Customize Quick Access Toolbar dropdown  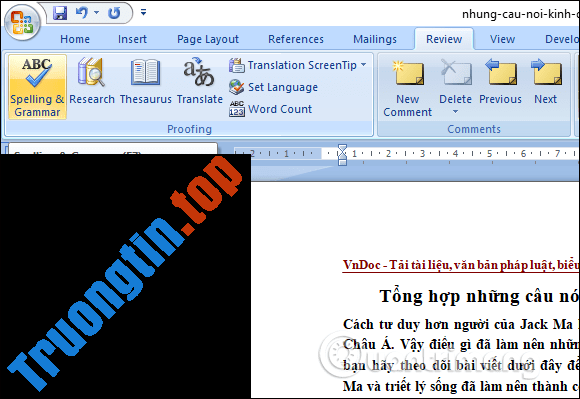coord(144,13)
